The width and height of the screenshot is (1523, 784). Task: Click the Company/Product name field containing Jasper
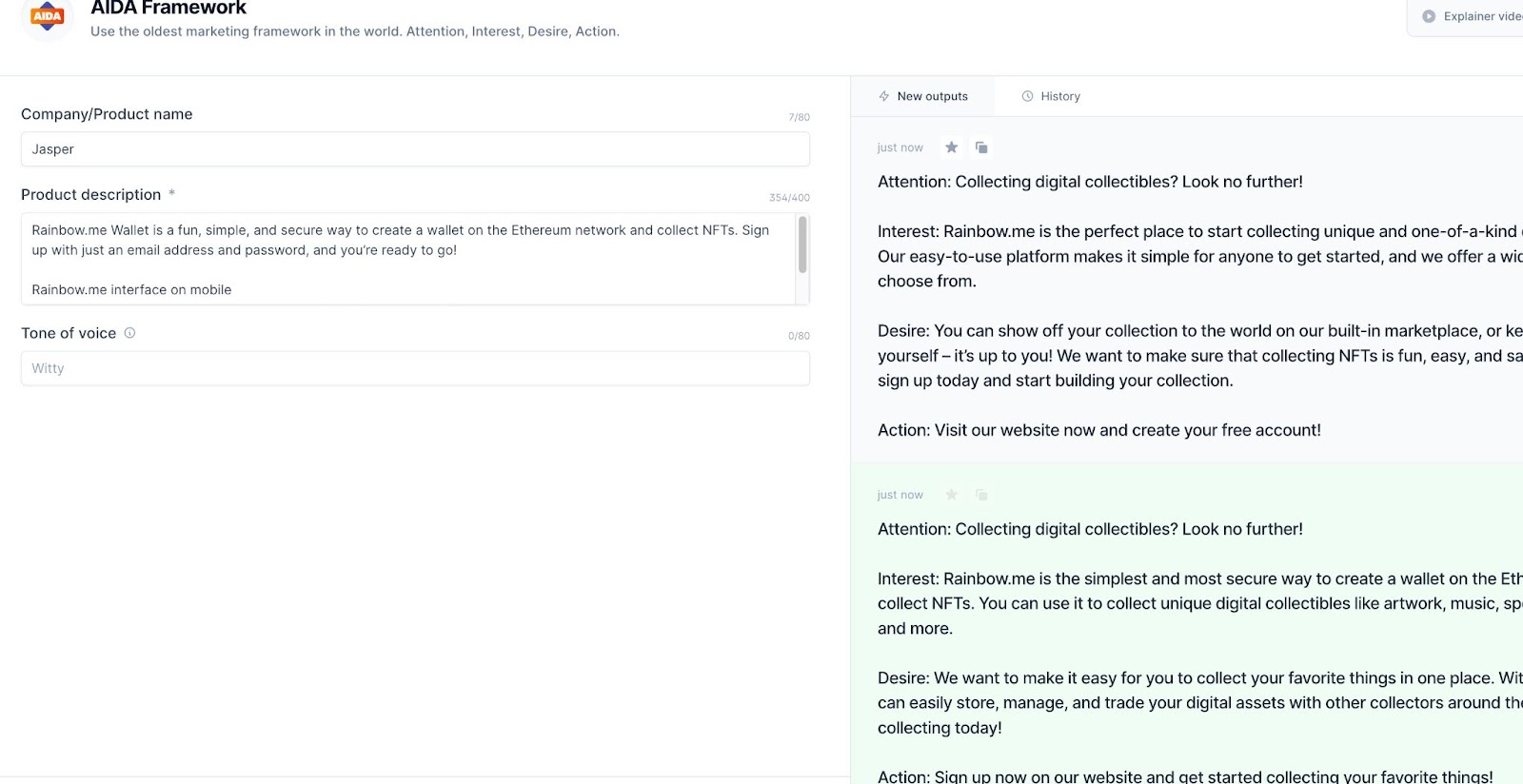coord(415,149)
